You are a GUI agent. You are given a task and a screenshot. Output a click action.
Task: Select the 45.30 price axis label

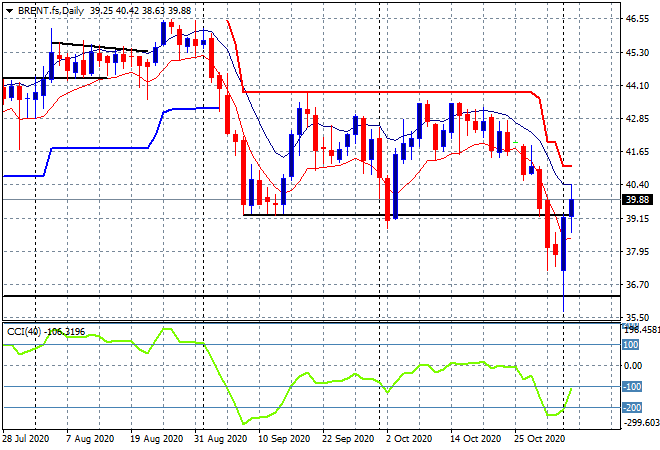[x=637, y=53]
